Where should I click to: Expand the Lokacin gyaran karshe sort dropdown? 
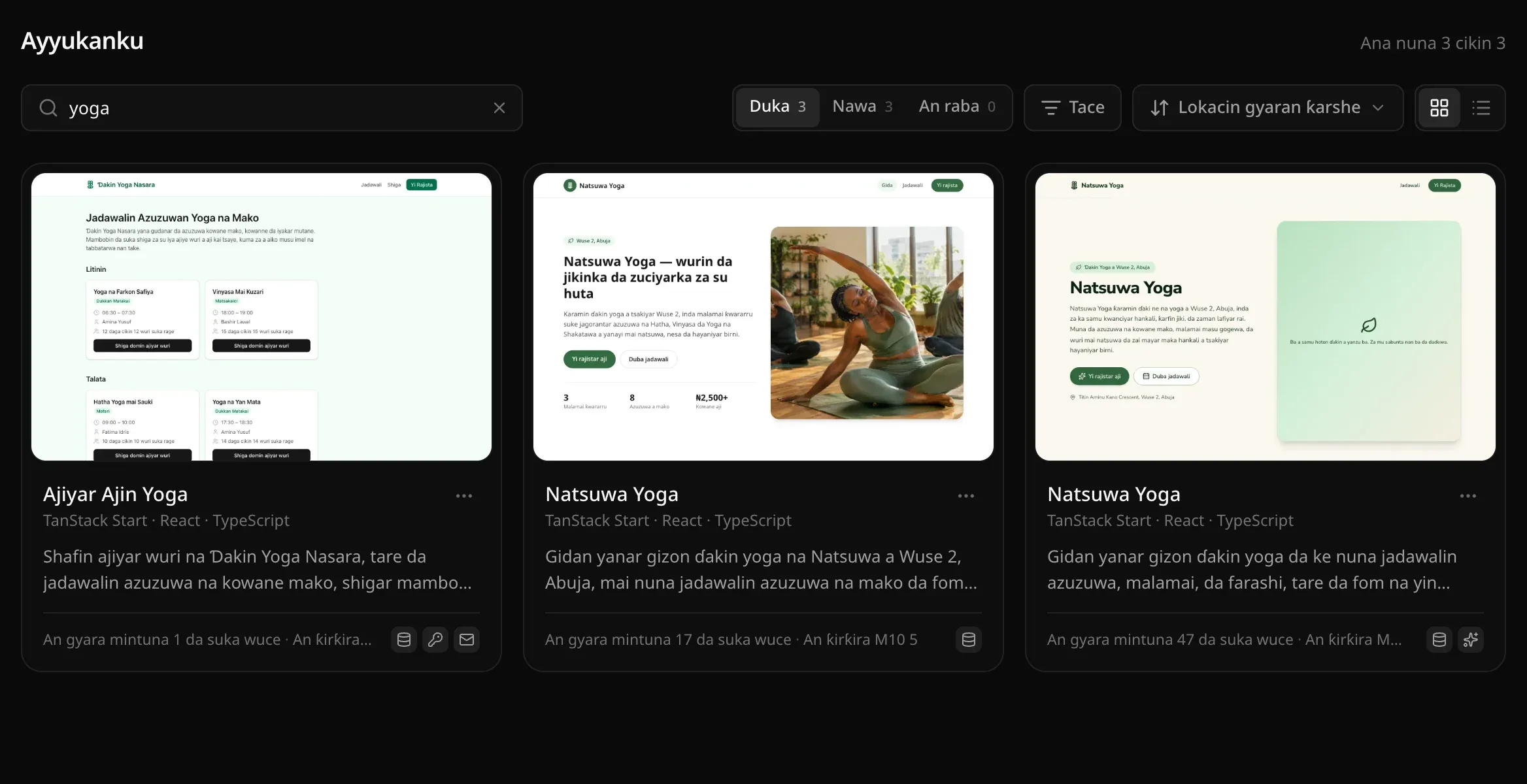pos(1267,108)
